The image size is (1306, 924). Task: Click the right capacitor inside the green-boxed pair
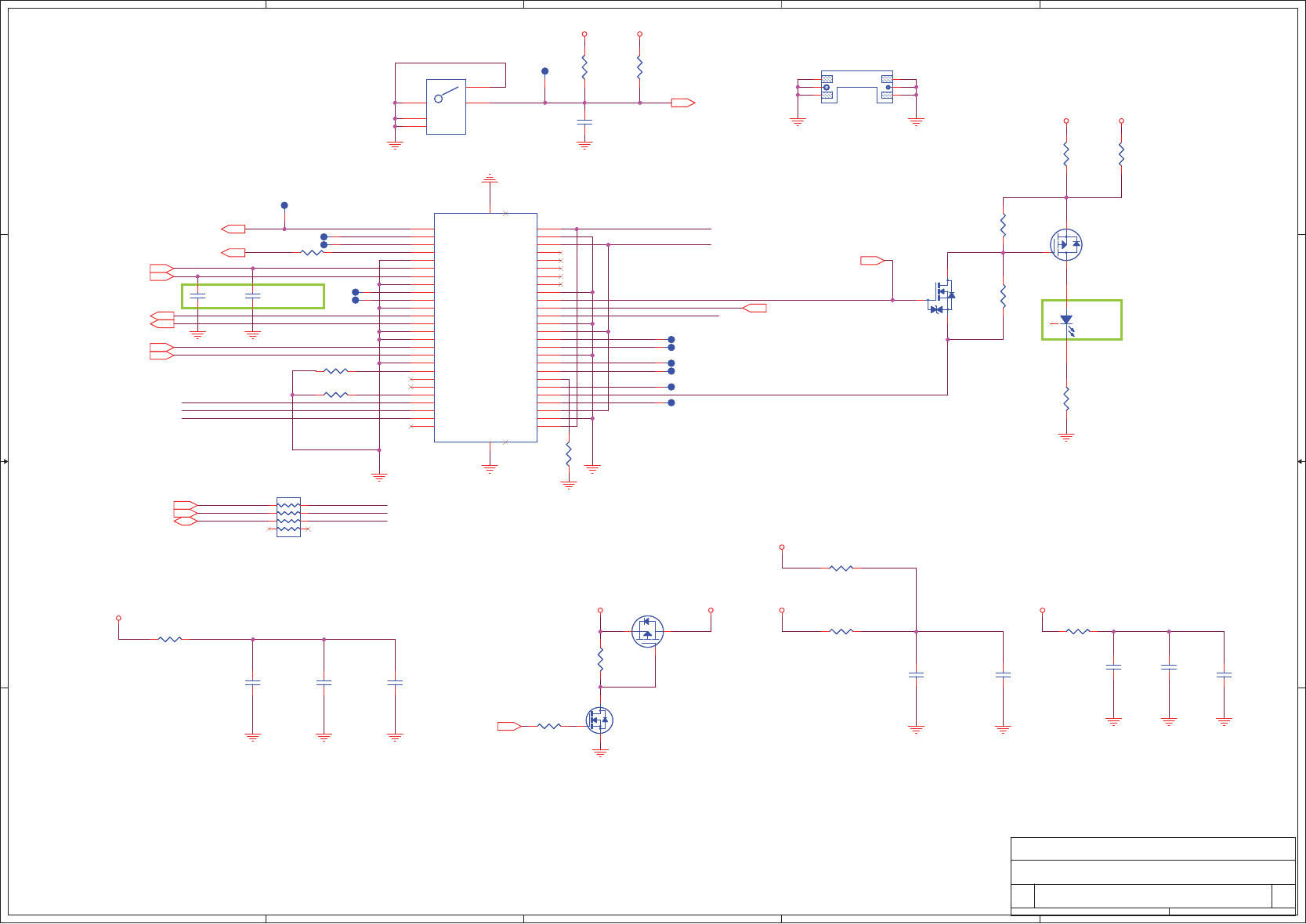point(252,296)
